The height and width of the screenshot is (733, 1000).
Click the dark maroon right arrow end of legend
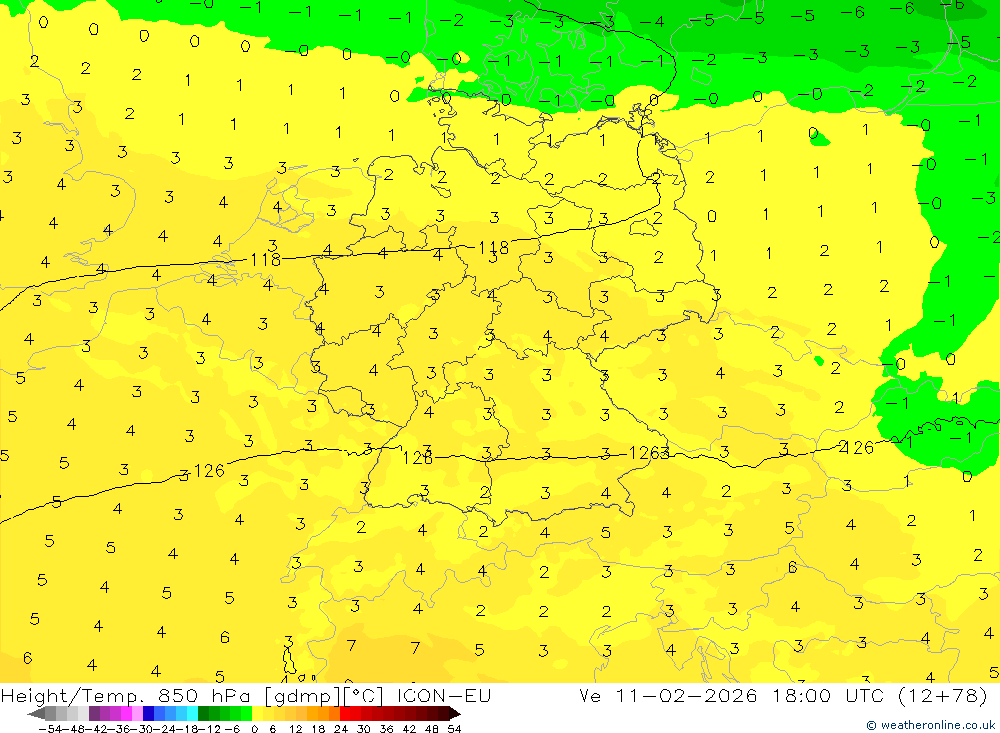click(x=454, y=714)
